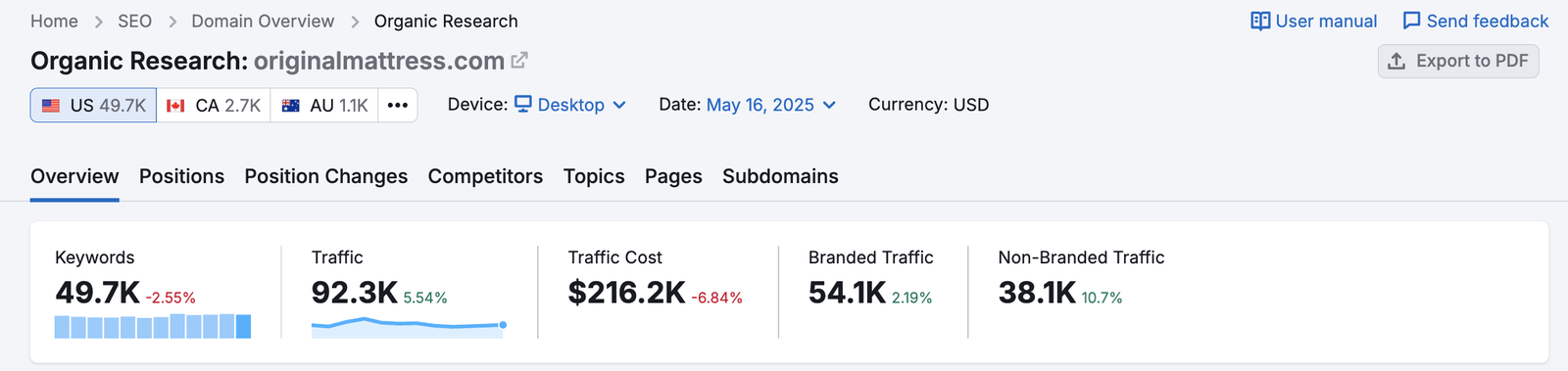This screenshot has width=1568, height=371.
Task: Open more country databases with the ellipsis
Action: pos(398,106)
